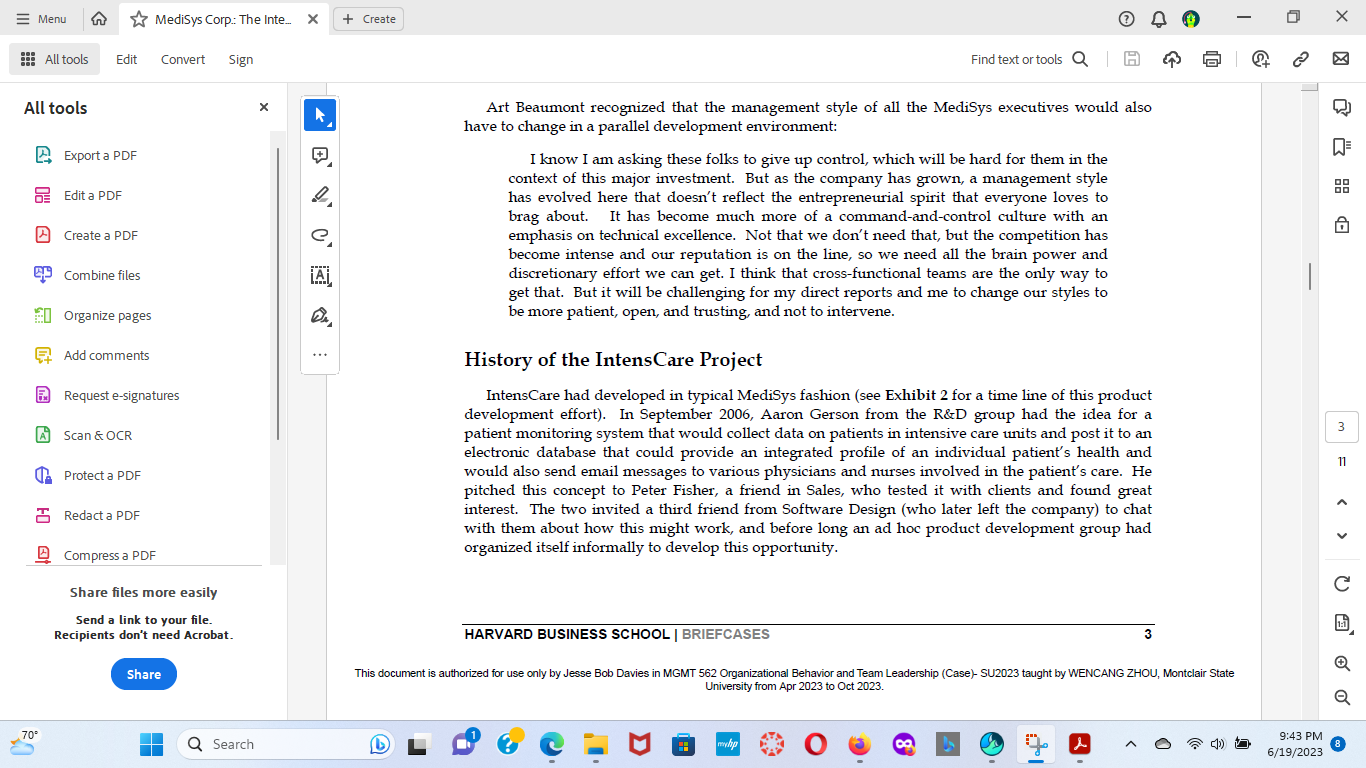Choose the text box selection tool
1366x768 pixels.
[320, 275]
